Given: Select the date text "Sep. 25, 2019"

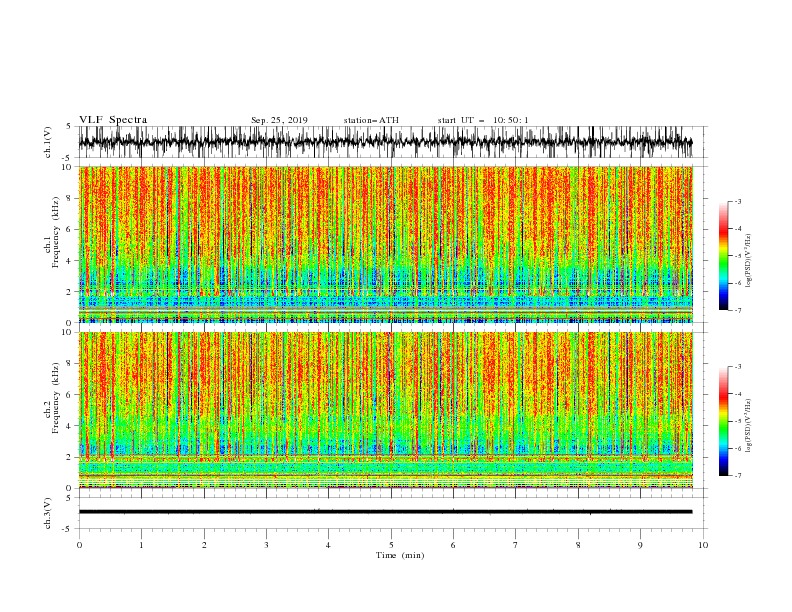Looking at the screenshot, I should pyautogui.click(x=279, y=120).
